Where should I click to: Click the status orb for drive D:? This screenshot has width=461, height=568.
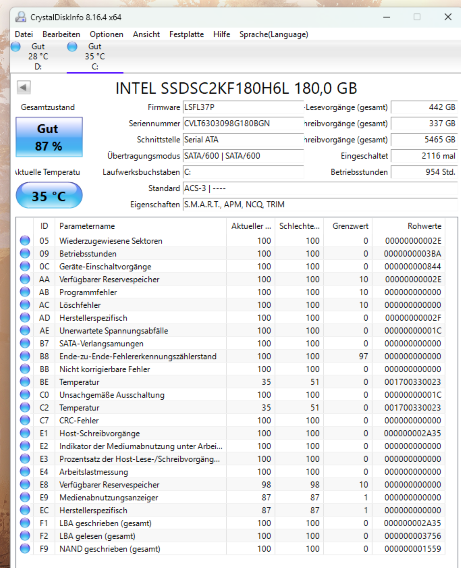[16, 47]
